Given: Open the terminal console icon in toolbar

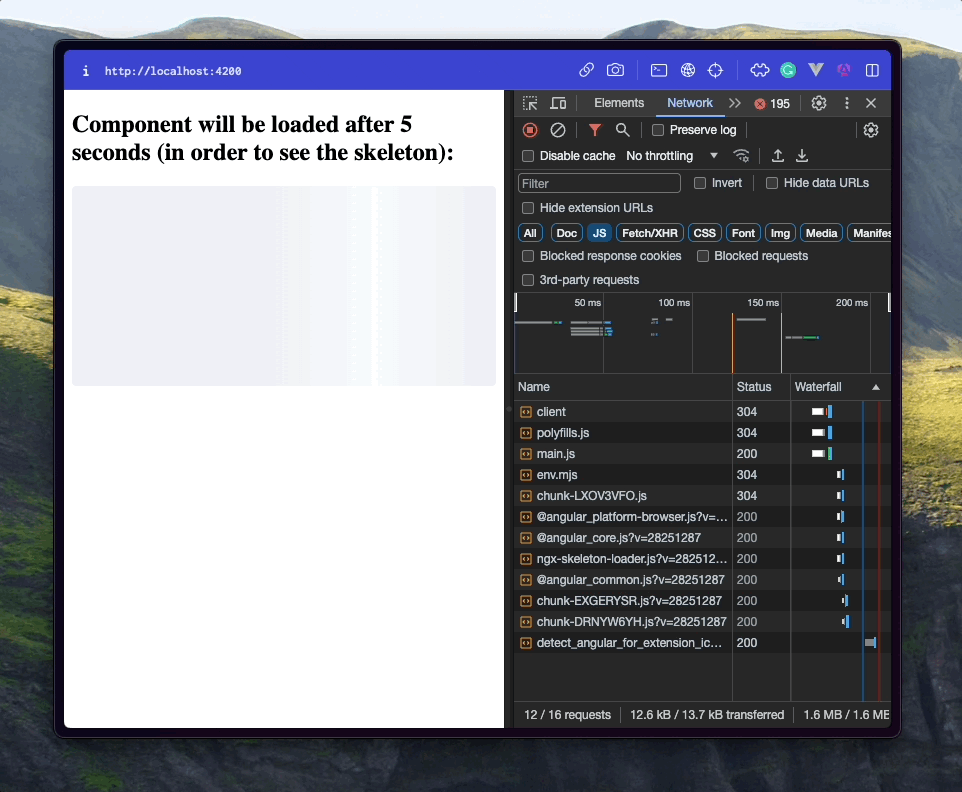Looking at the screenshot, I should click(659, 71).
